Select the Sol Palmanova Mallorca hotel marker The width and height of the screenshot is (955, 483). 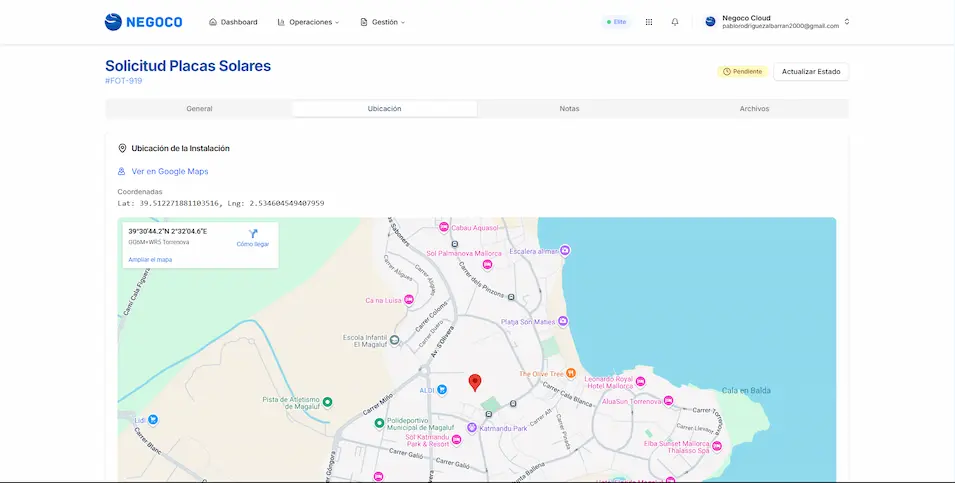(x=487, y=264)
